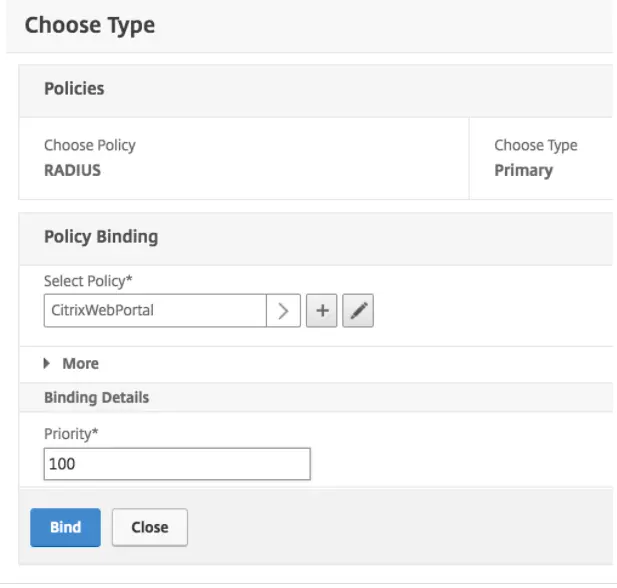Click the Choose Type page title
This screenshot has width=617, height=588.
[90, 26]
